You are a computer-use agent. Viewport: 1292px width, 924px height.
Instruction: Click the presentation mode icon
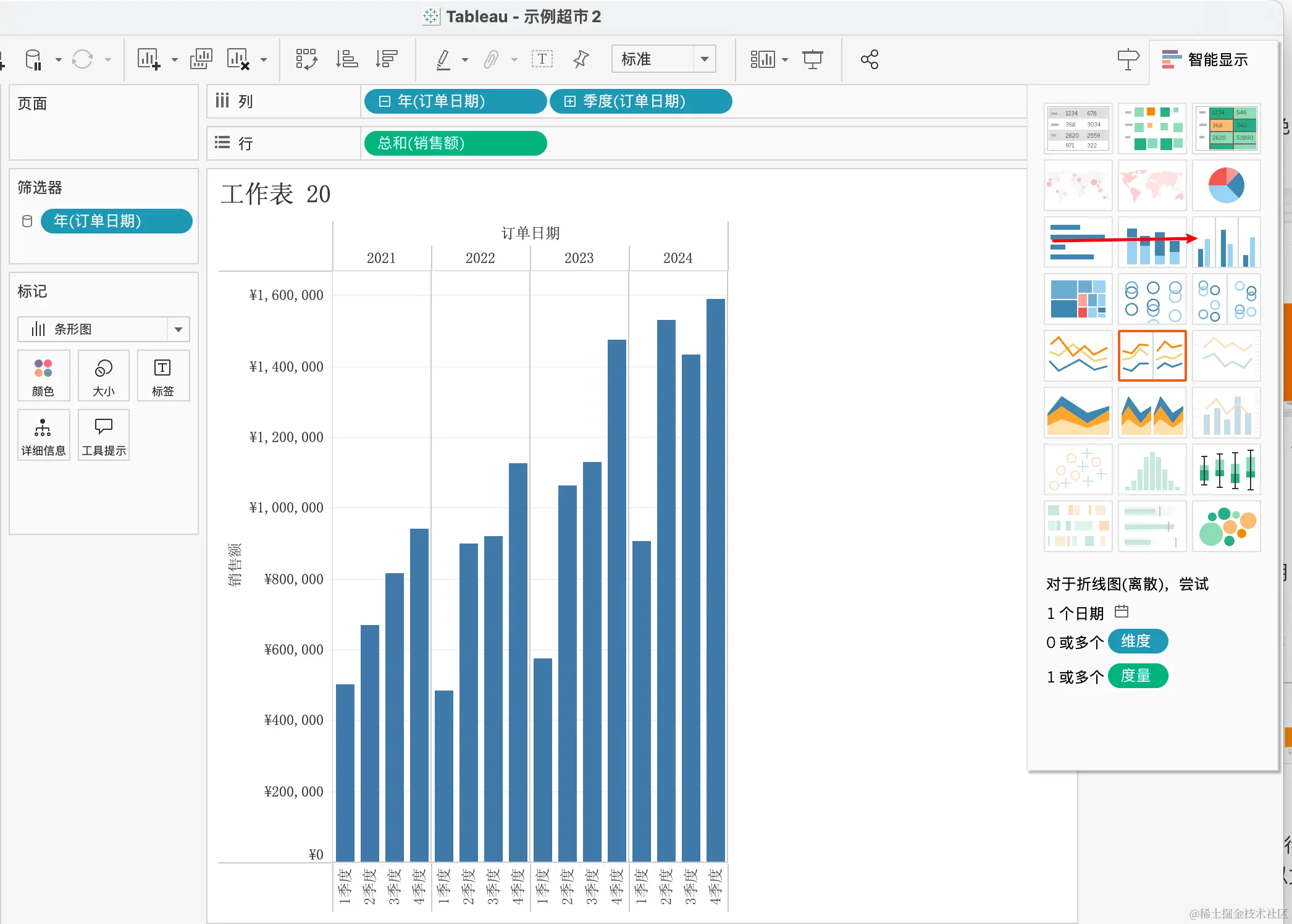tap(813, 59)
